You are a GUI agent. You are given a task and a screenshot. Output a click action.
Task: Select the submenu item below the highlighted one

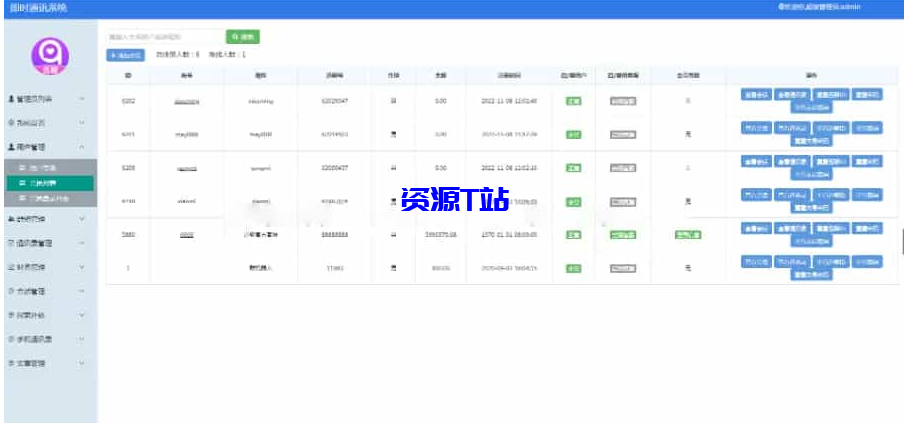click(50, 198)
